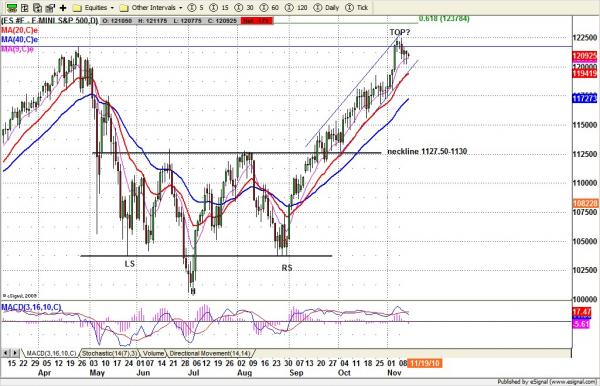The height and width of the screenshot is (386, 600).
Task: Click the orange 11/19/10 date marker
Action: click(425, 363)
